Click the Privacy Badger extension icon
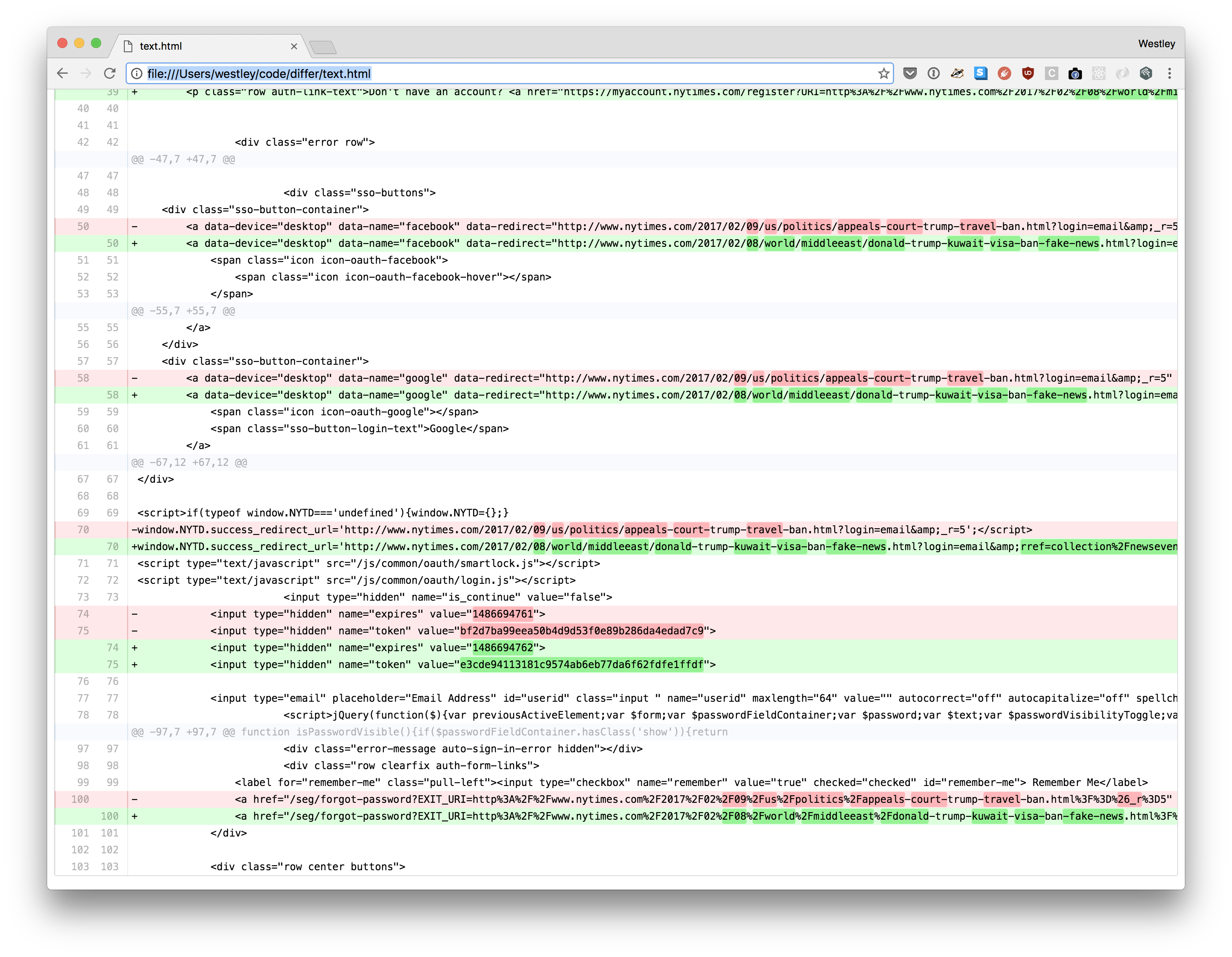The width and height of the screenshot is (1232, 957). click(957, 73)
